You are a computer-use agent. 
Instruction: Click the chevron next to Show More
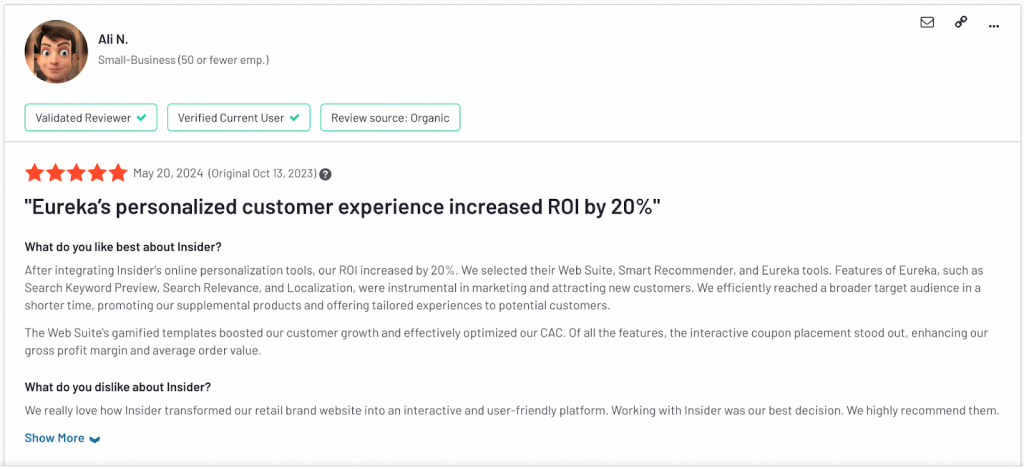pyautogui.click(x=95, y=439)
